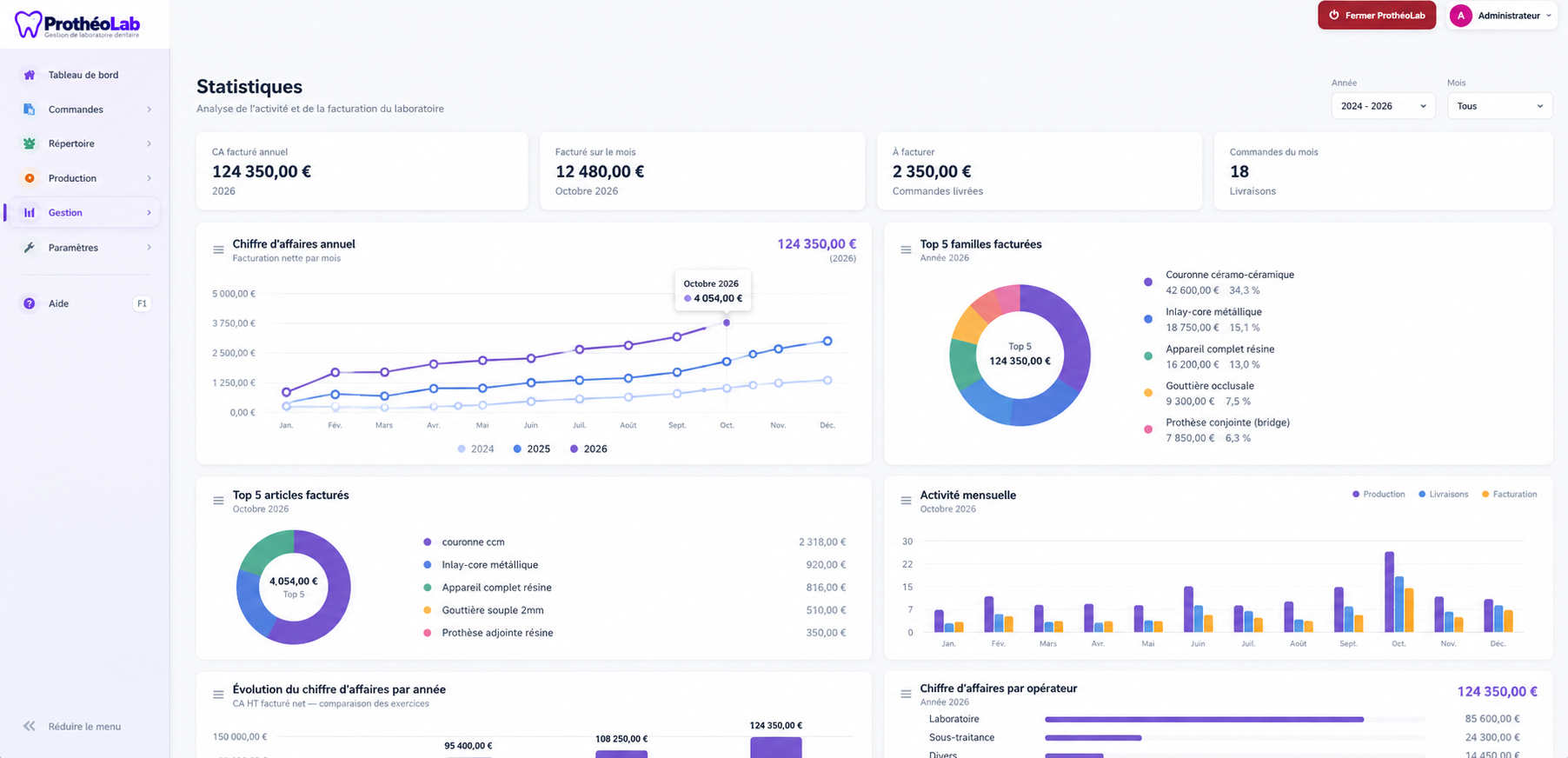Screen dimensions: 1568x758
Task: Click the Fermer ProthéoLab button
Action: (1377, 16)
